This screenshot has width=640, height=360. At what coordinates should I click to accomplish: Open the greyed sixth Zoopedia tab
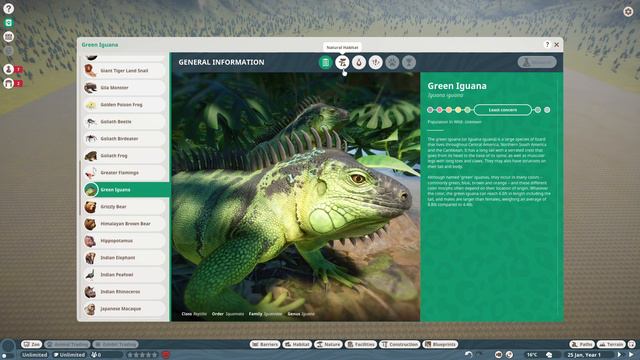click(x=409, y=62)
